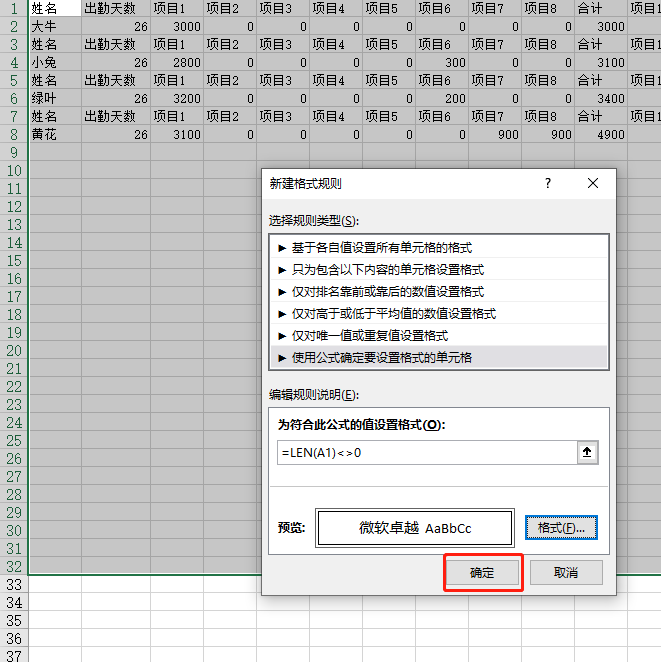The image size is (661, 662).
Task: Click cell containing 黄花
Action: tap(55, 134)
